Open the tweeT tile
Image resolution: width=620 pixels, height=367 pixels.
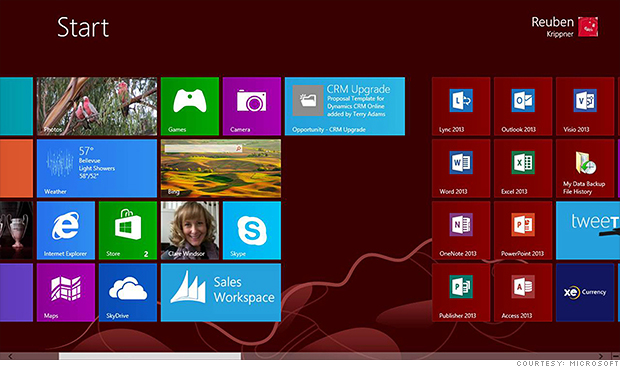(588, 230)
